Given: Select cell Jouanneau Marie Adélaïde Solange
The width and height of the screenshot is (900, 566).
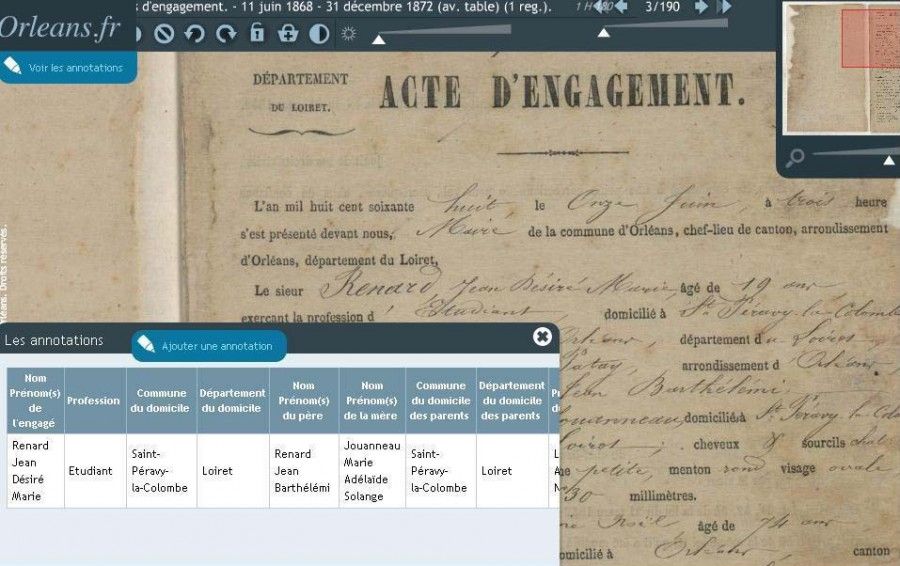Looking at the screenshot, I should point(372,471).
